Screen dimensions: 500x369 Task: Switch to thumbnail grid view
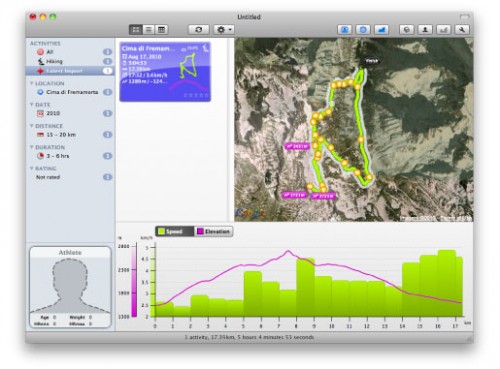click(136, 30)
